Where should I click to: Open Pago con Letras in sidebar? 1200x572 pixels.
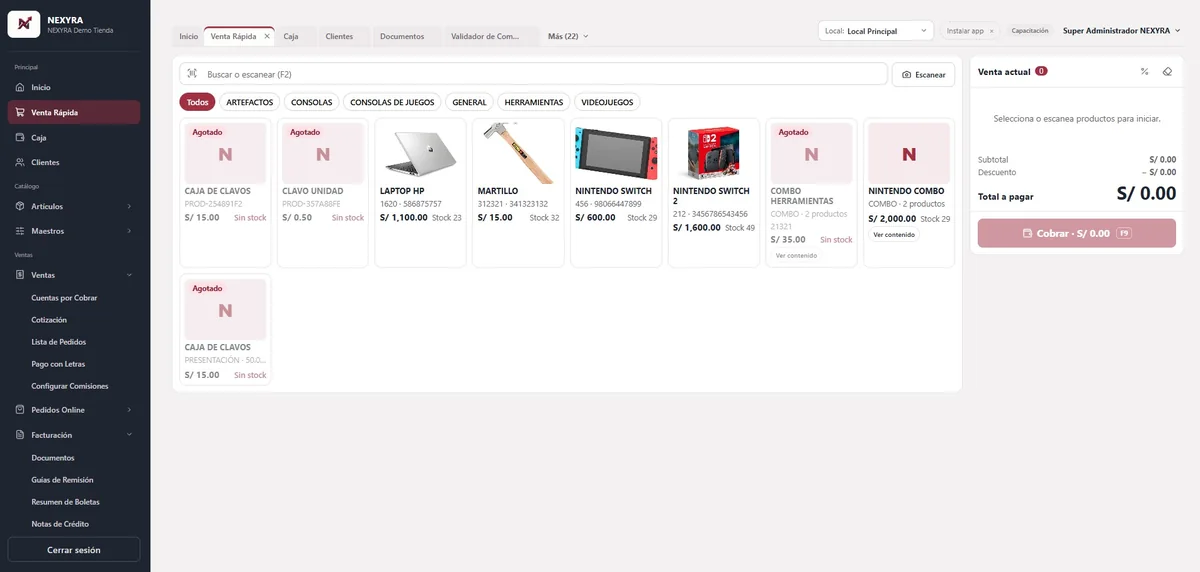(x=58, y=364)
